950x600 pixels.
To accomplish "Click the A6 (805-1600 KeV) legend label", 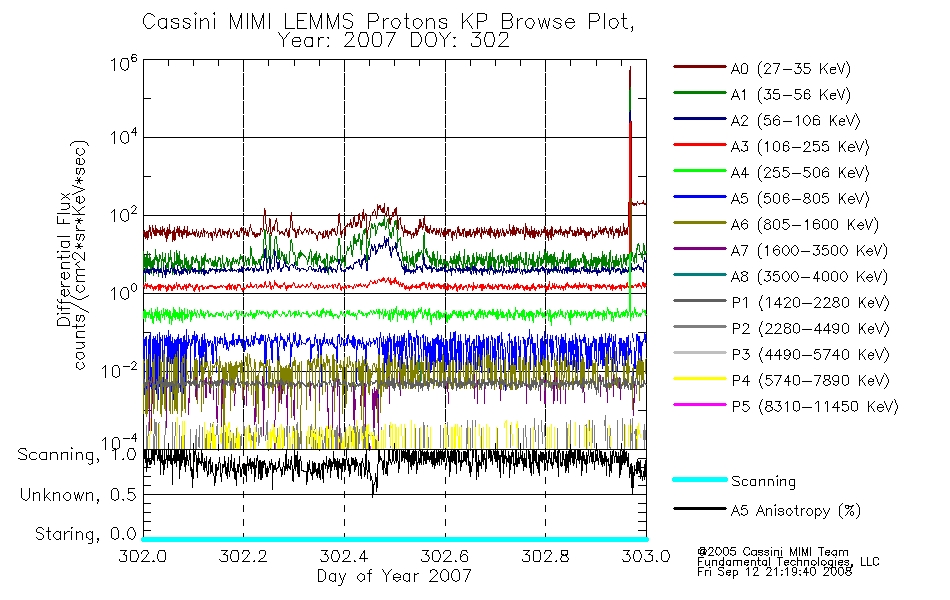I will click(x=804, y=225).
